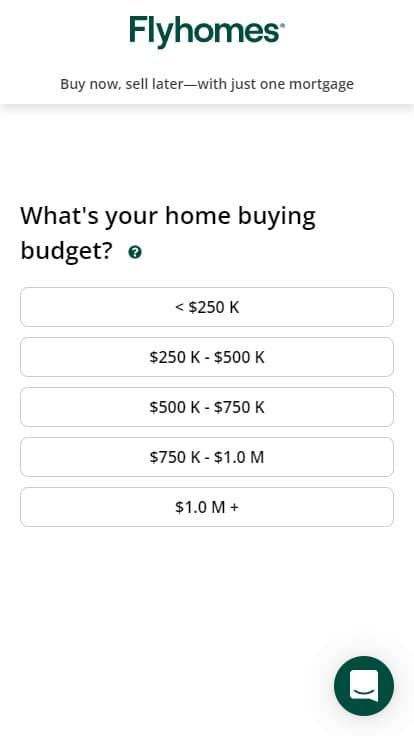Click the question mark help icon
Image resolution: width=414 pixels, height=736 pixels.
[135, 253]
